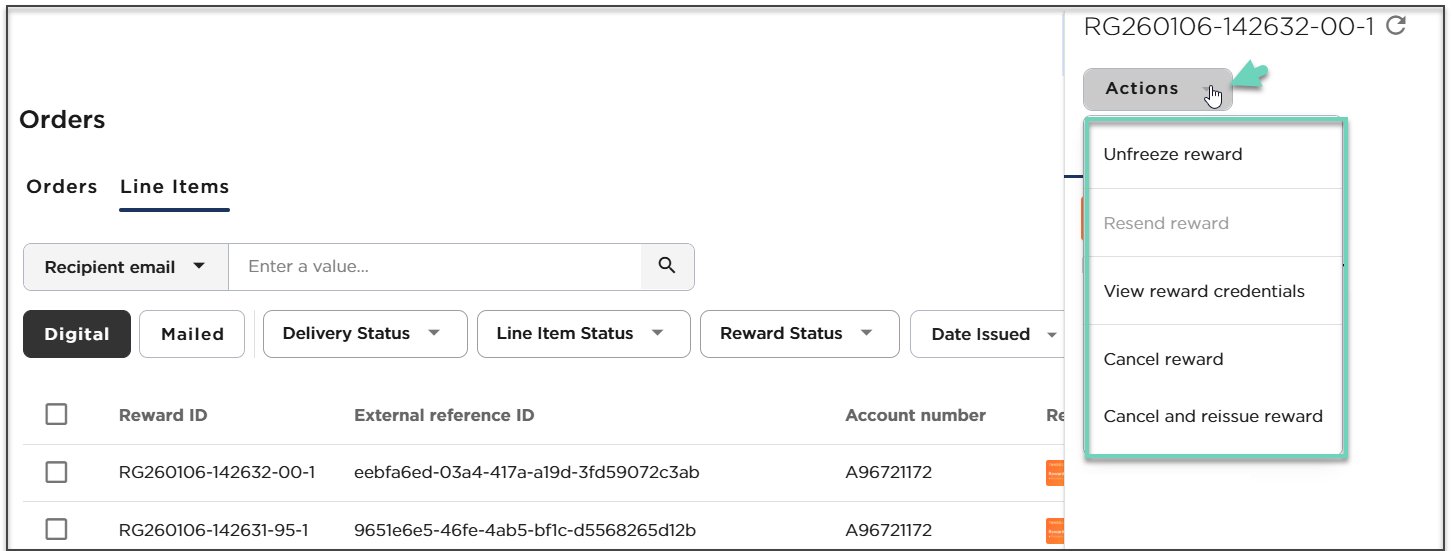Click Cancel reward in the menu

1163,360
